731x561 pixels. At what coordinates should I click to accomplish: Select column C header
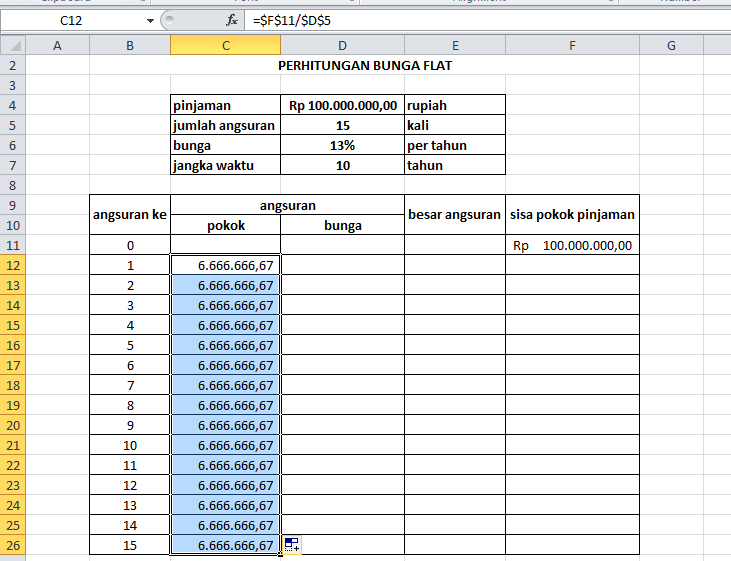coord(226,46)
